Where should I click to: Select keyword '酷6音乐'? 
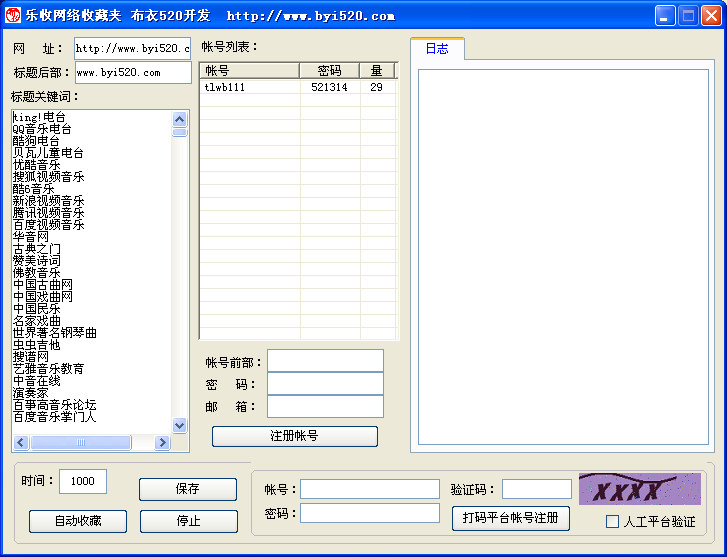tap(33, 189)
